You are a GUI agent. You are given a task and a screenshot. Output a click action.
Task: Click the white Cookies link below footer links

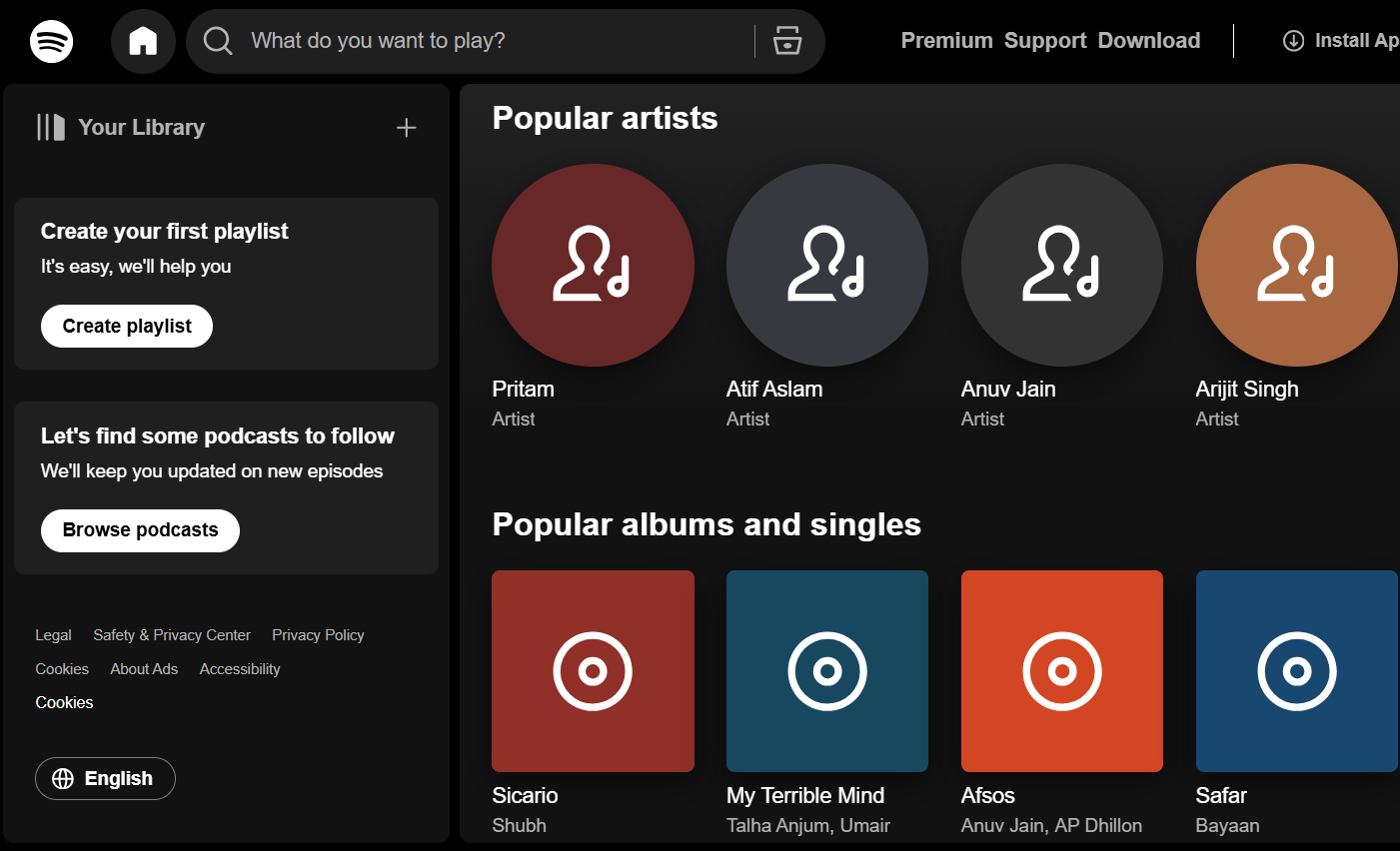(64, 703)
